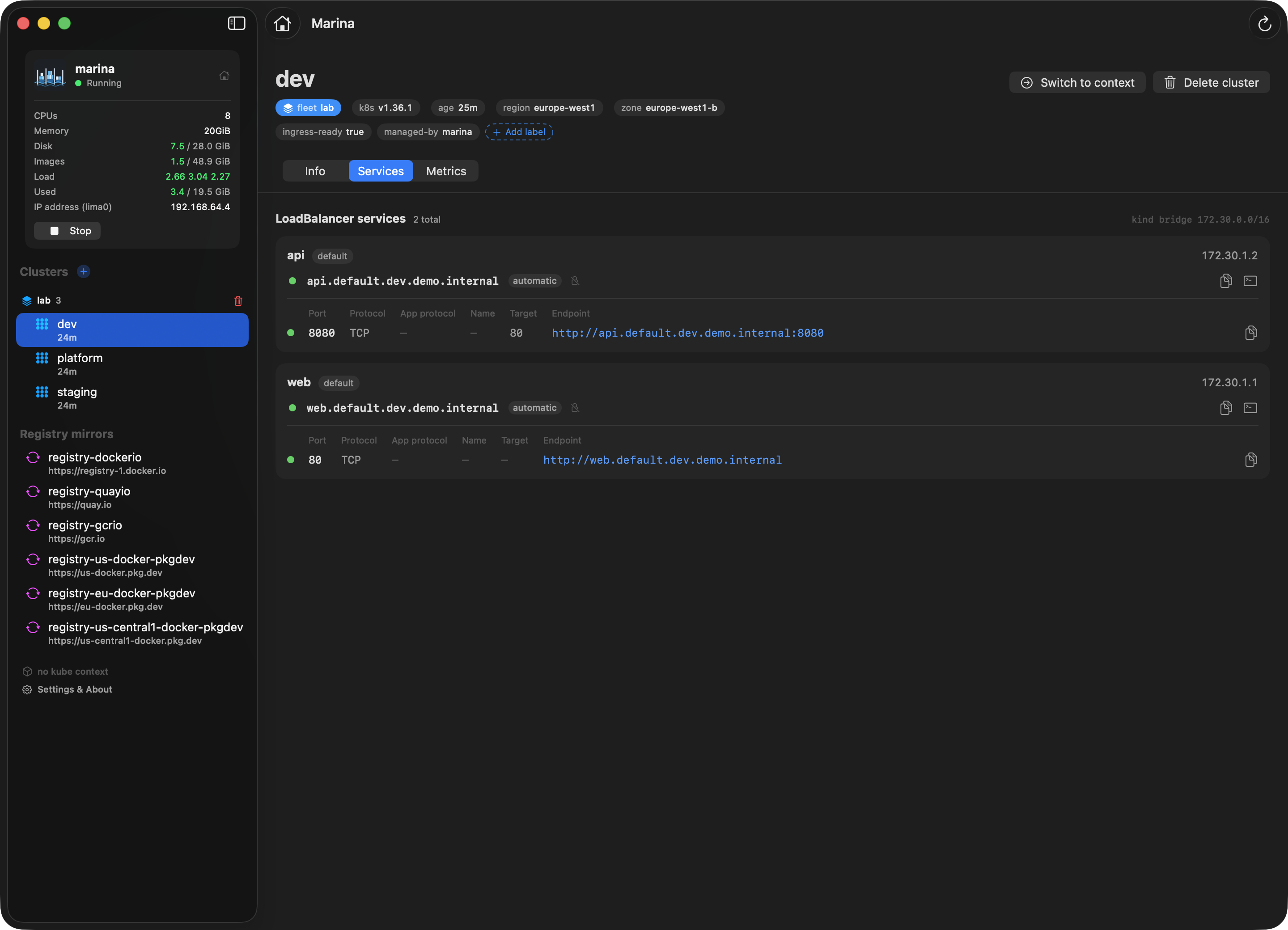
Task: Select registry-eu-docker-pkgdev mirror entry
Action: coord(132,600)
